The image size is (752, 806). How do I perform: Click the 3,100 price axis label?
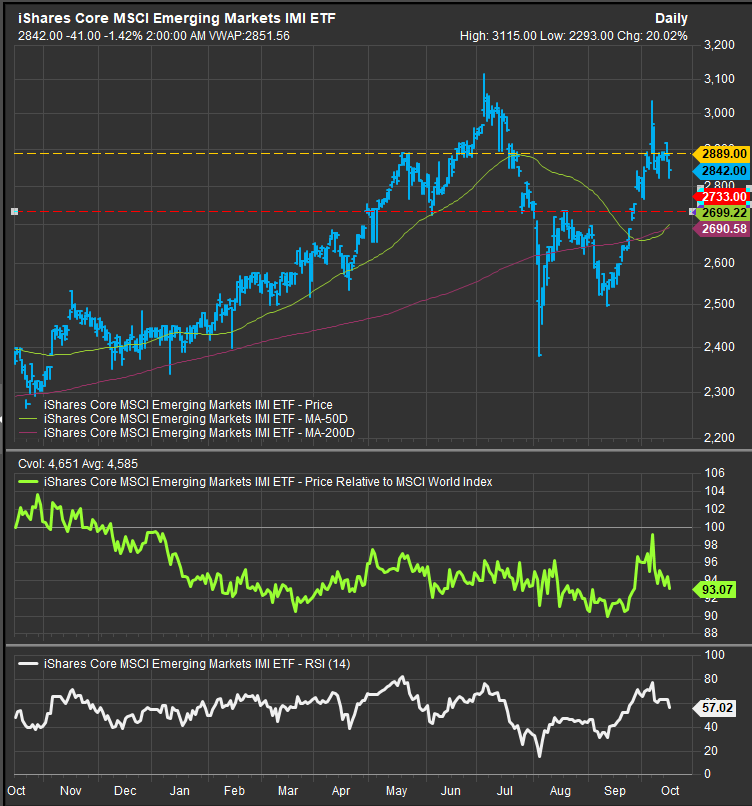[x=719, y=79]
